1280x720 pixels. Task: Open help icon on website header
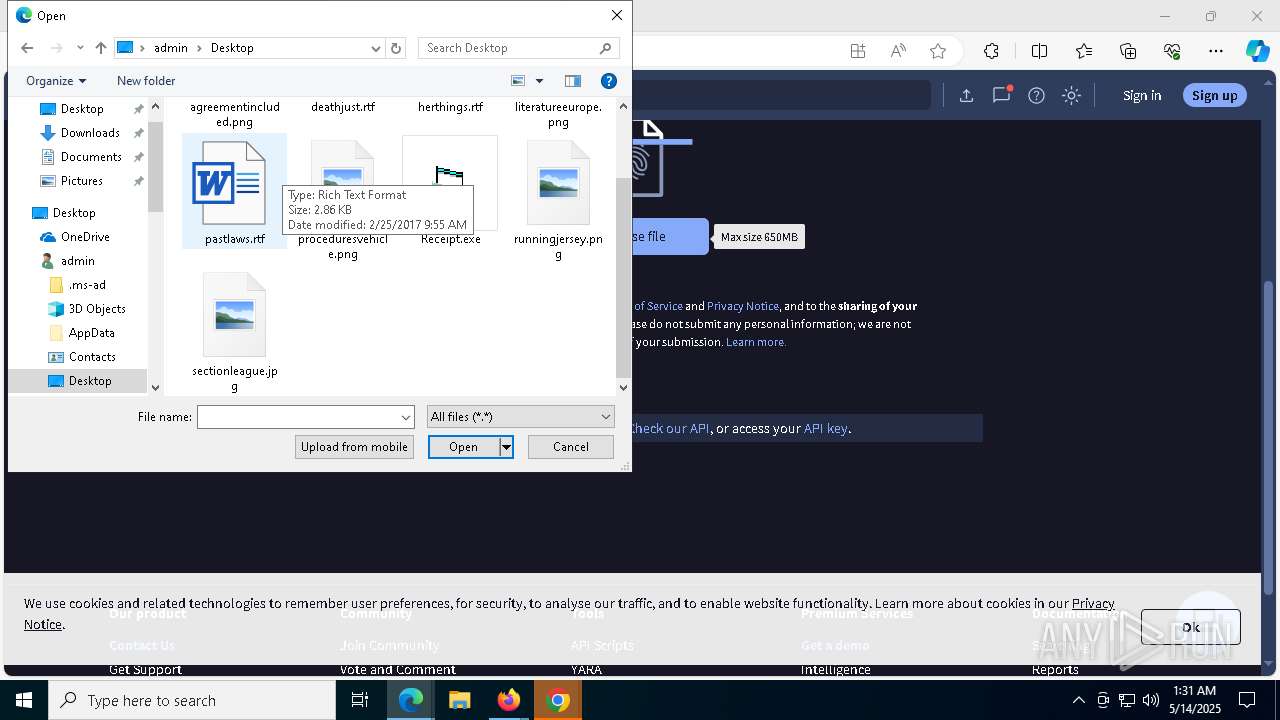1036,95
